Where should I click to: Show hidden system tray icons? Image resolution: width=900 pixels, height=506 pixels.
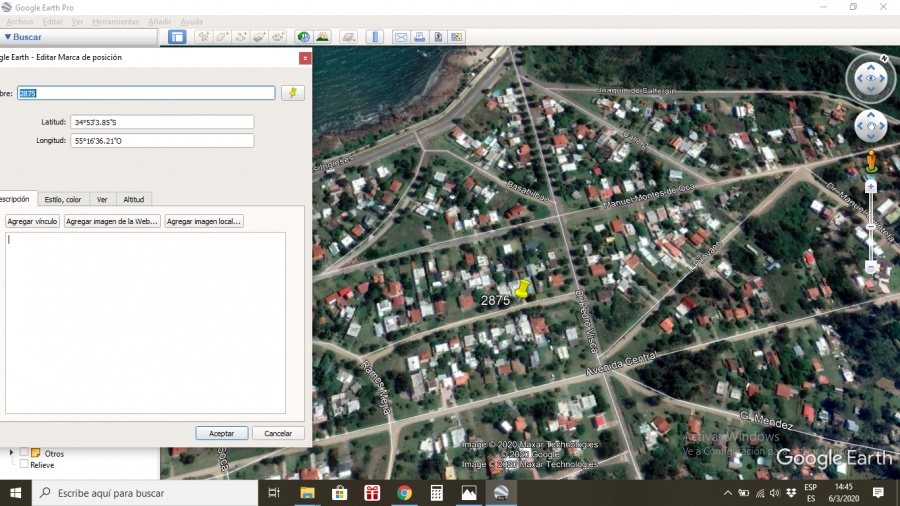pos(727,493)
